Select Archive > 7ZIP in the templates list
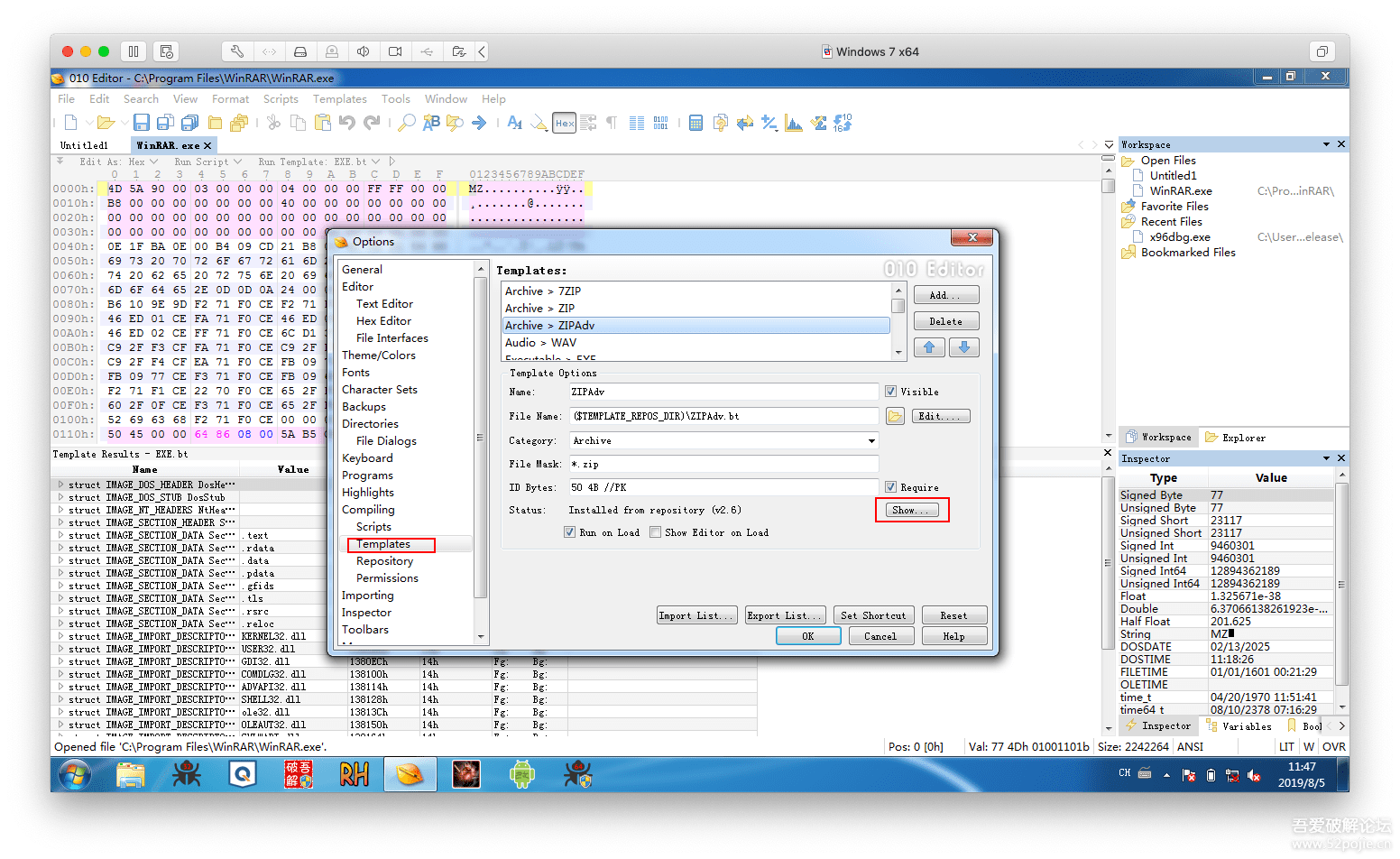 pyautogui.click(x=696, y=291)
